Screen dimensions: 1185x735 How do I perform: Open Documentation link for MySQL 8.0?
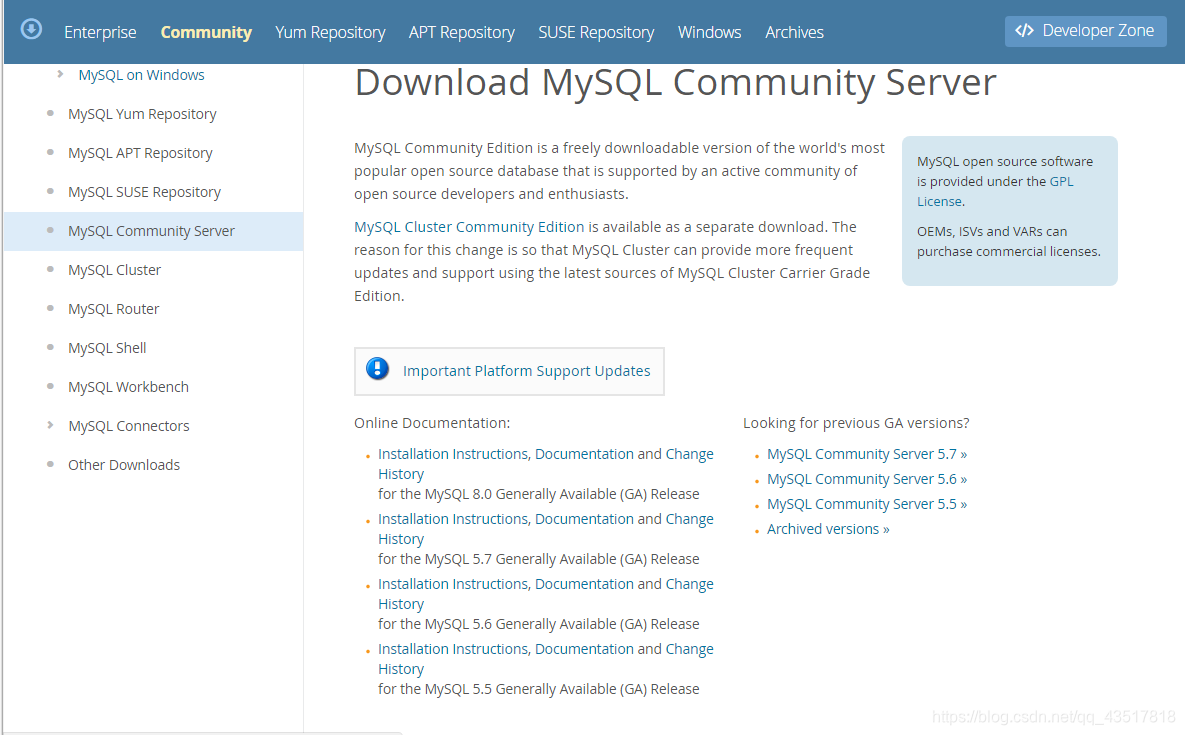584,454
